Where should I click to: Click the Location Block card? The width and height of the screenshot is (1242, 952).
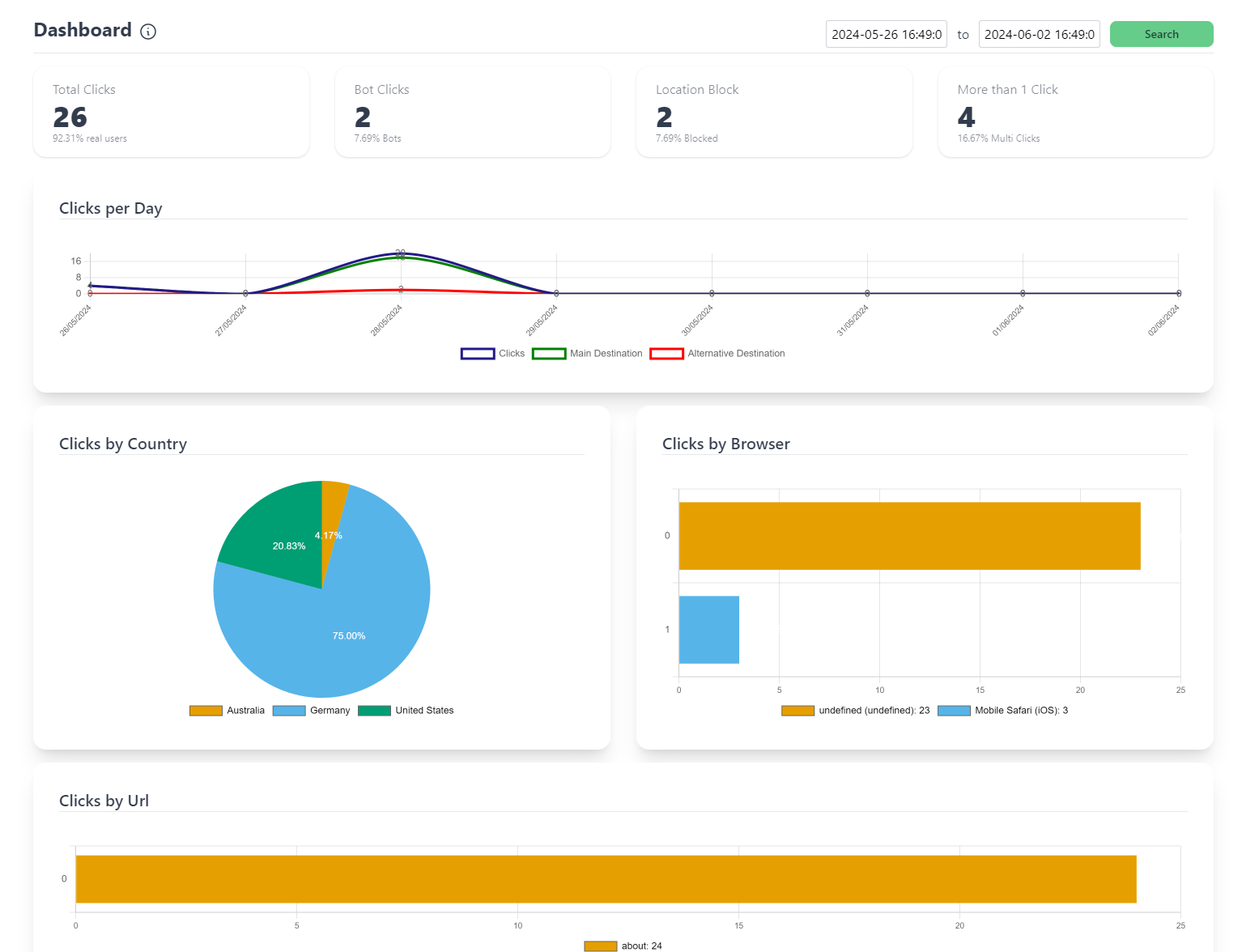[774, 112]
